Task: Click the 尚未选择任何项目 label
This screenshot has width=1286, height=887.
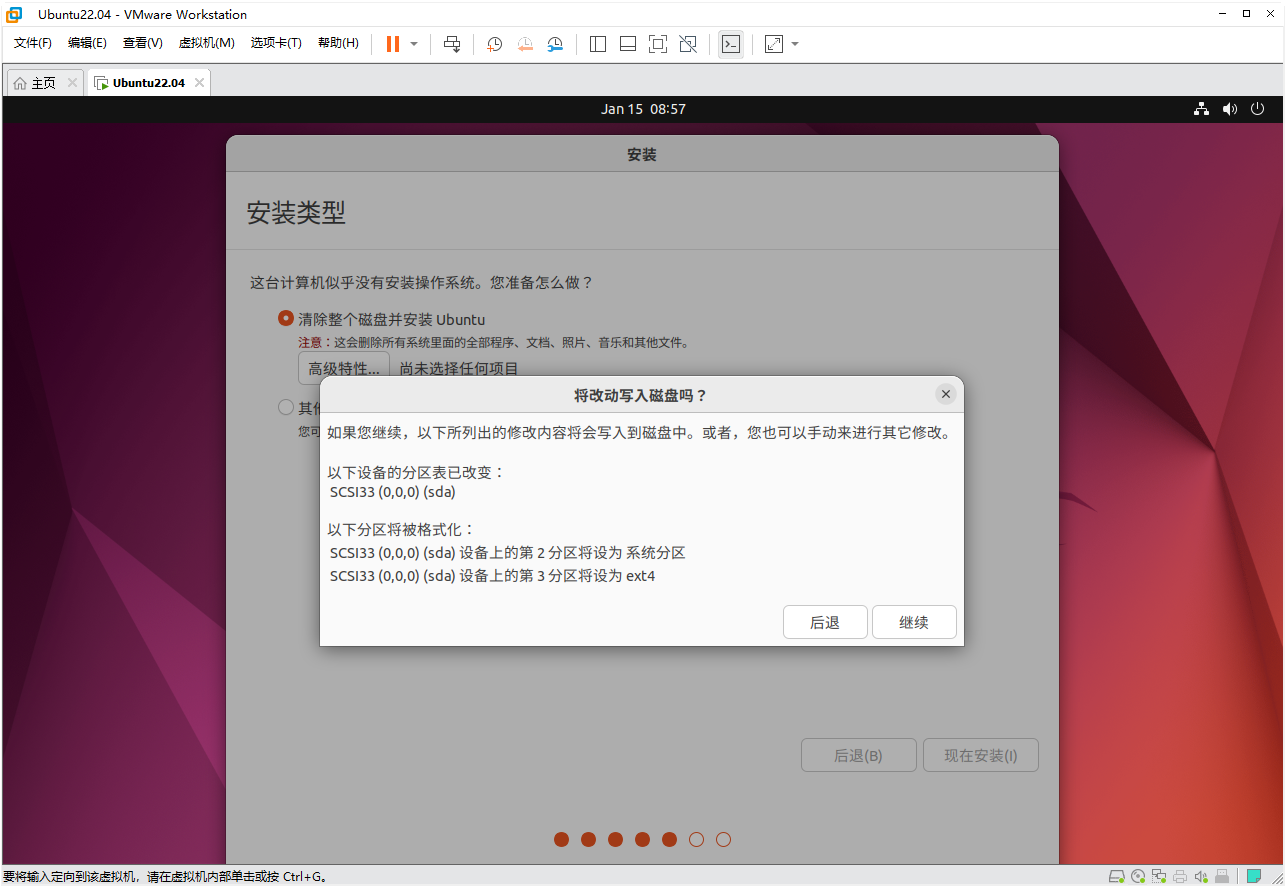Action: [459, 368]
